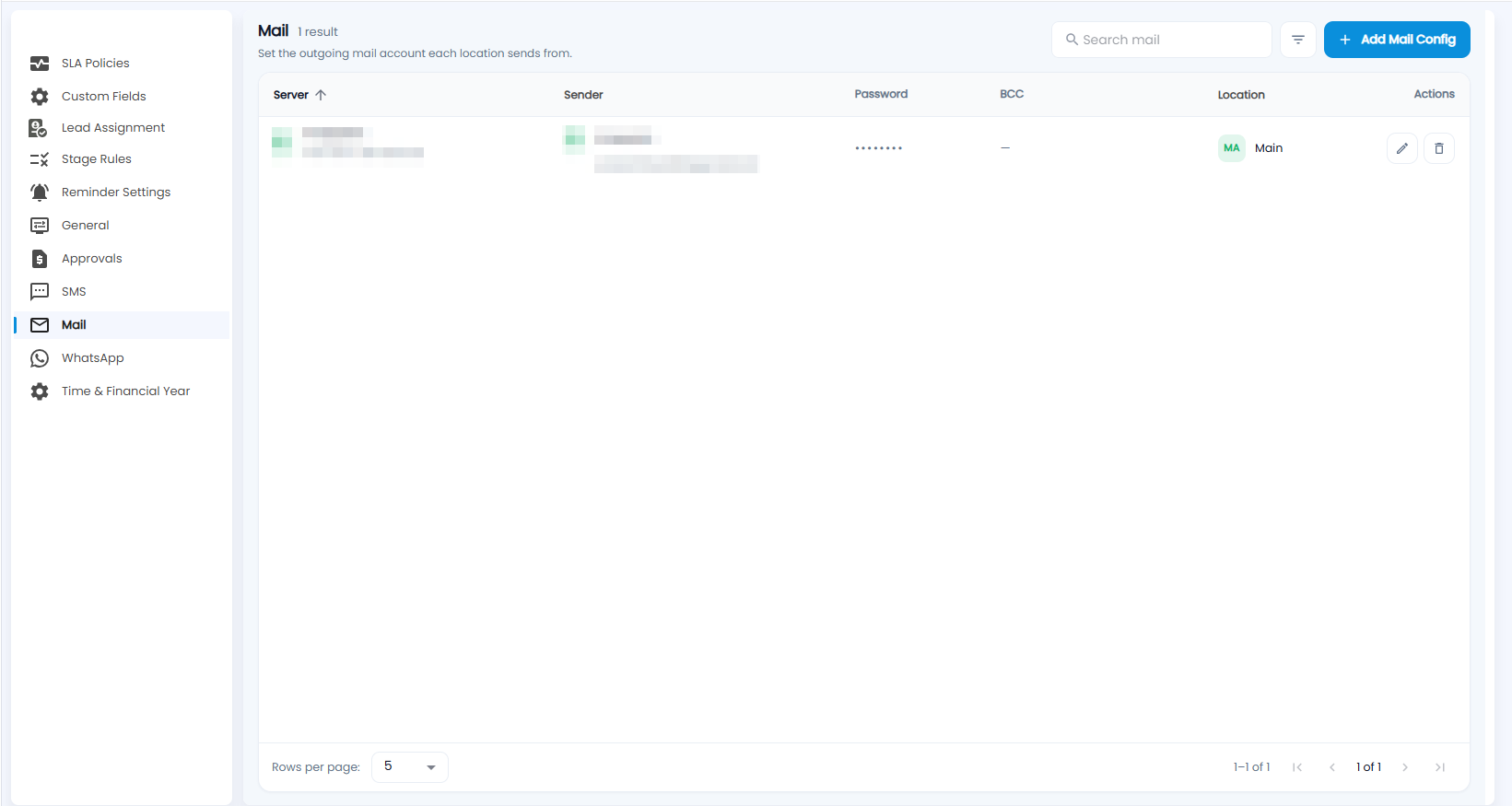Screen dimensions: 1512x806
Task: Select Lead Assignment in sidebar
Action: click(x=121, y=128)
